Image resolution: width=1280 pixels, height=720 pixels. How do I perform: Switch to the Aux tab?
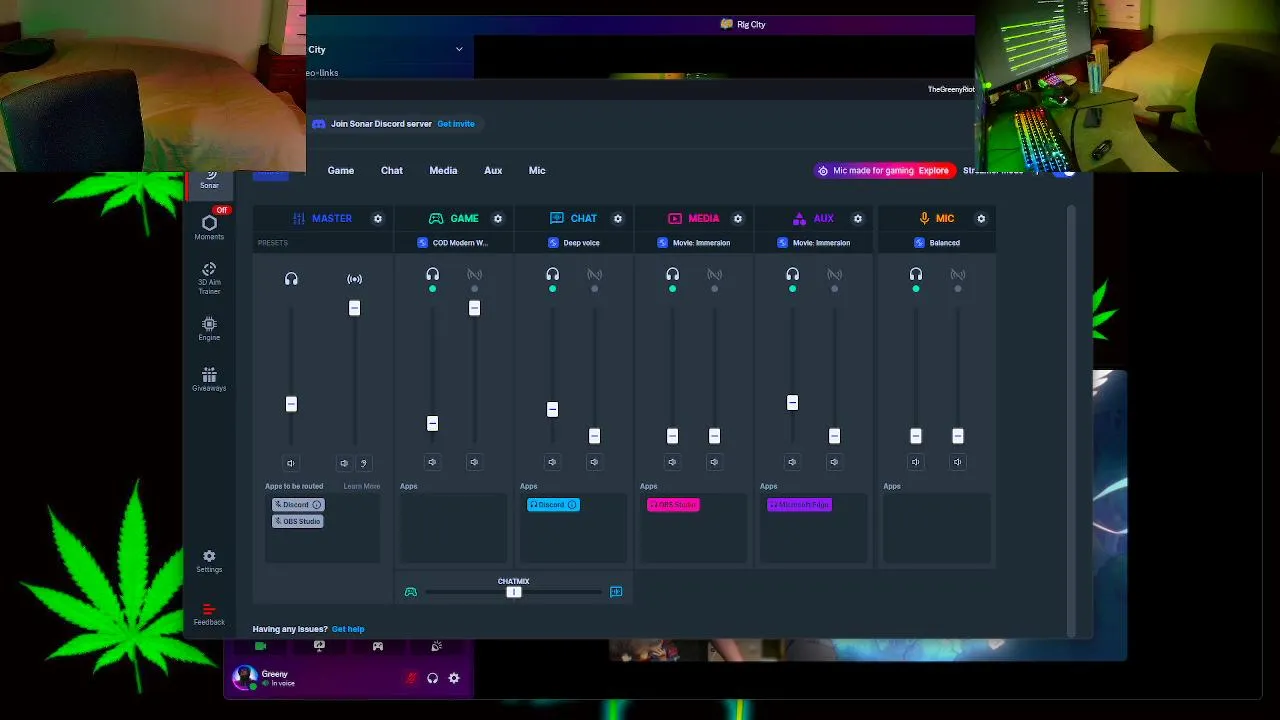[493, 170]
